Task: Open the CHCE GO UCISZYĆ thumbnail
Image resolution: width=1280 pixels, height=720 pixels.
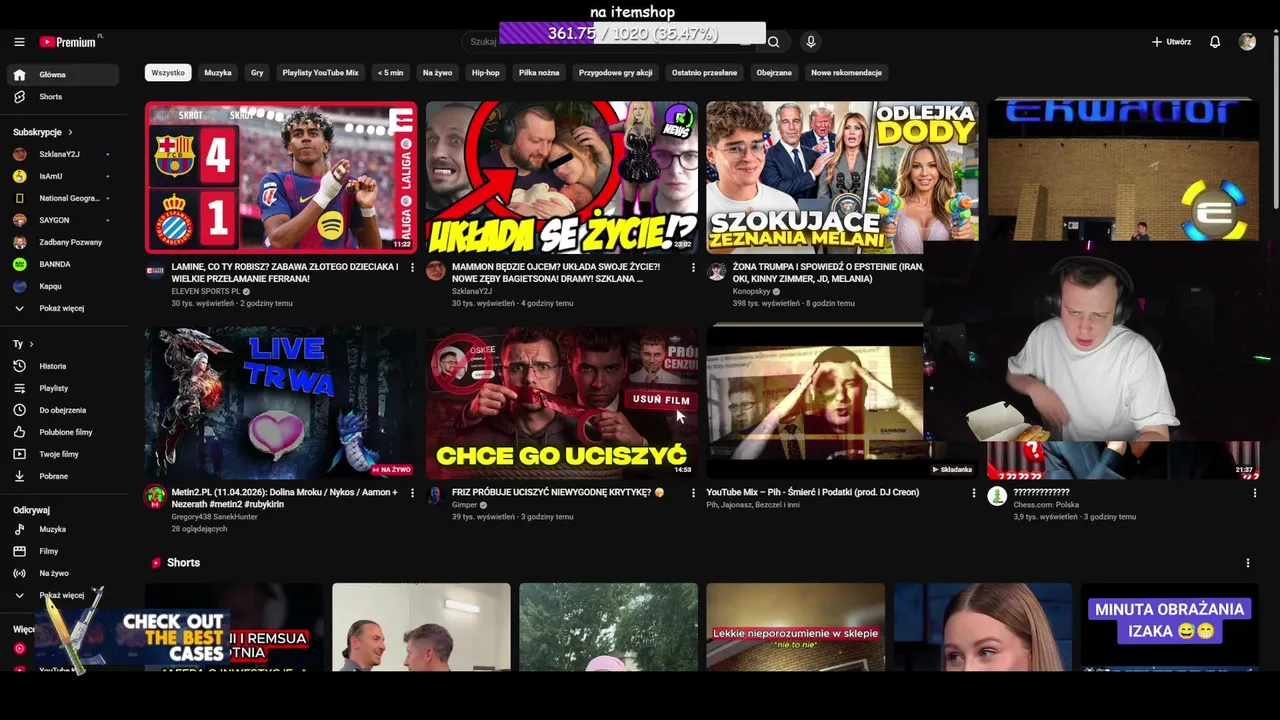Action: 562,402
